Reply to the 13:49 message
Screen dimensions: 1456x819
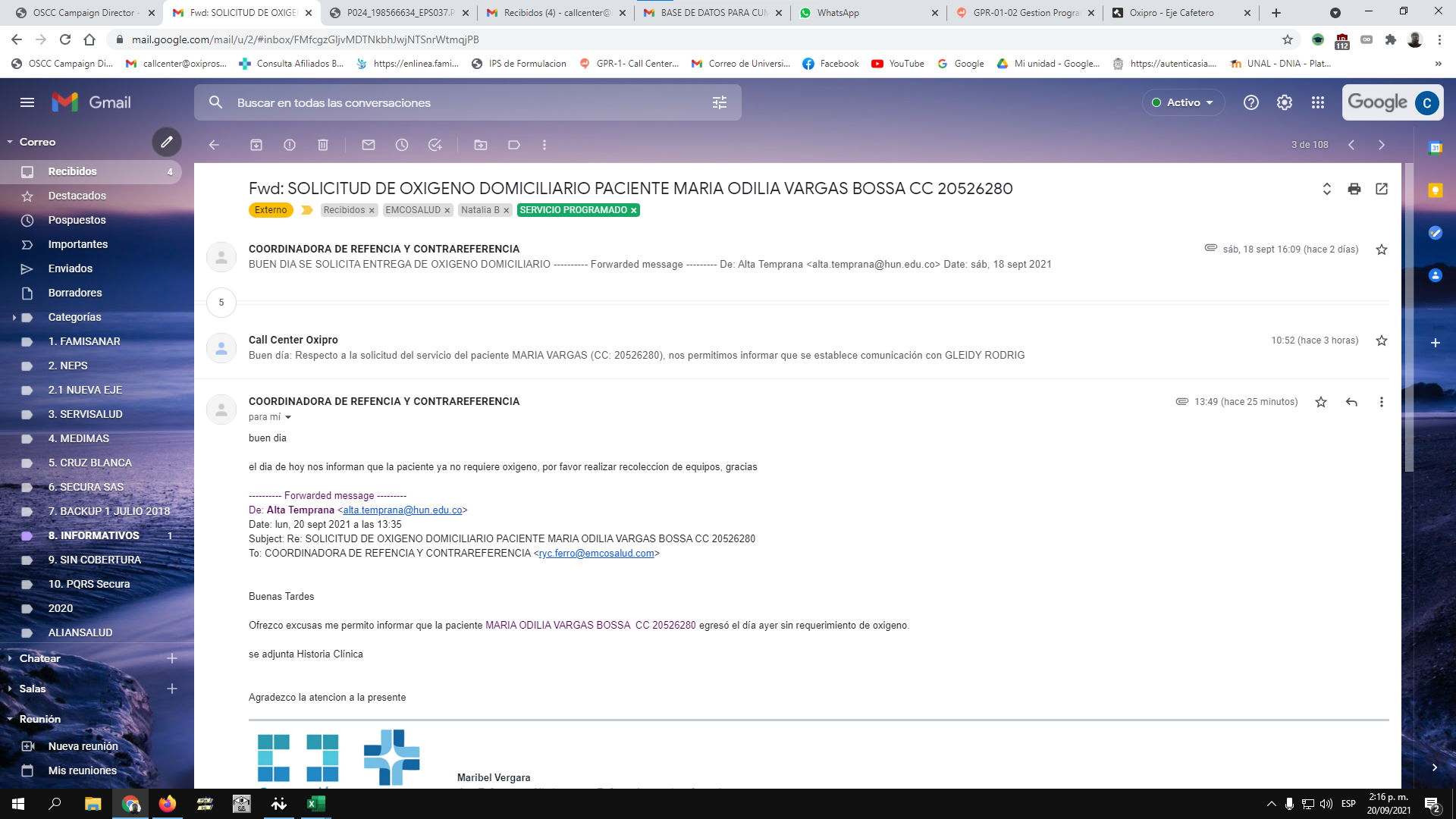click(x=1351, y=402)
